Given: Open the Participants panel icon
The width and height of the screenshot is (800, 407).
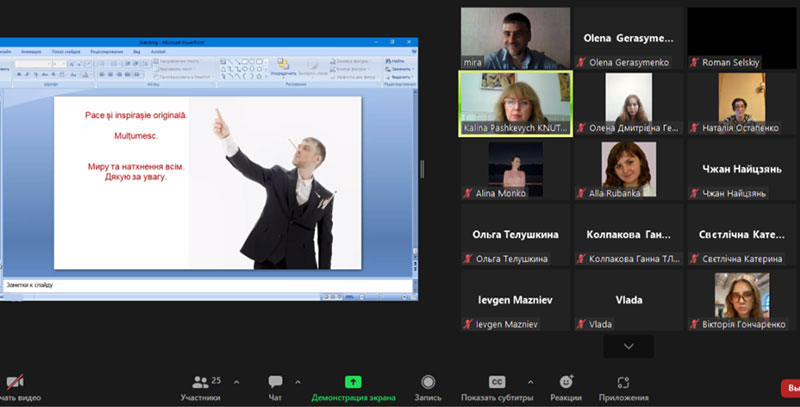Looking at the screenshot, I should coord(201,381).
